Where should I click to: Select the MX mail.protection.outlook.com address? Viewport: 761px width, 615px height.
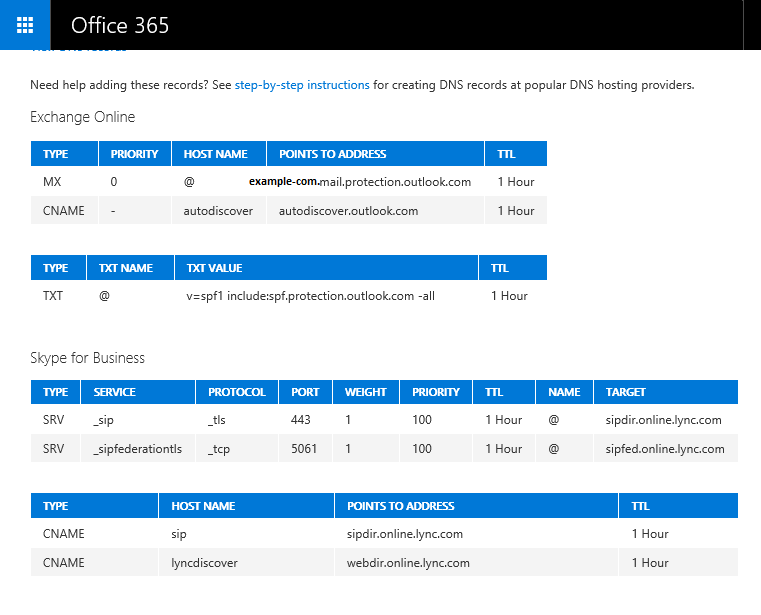(x=359, y=182)
